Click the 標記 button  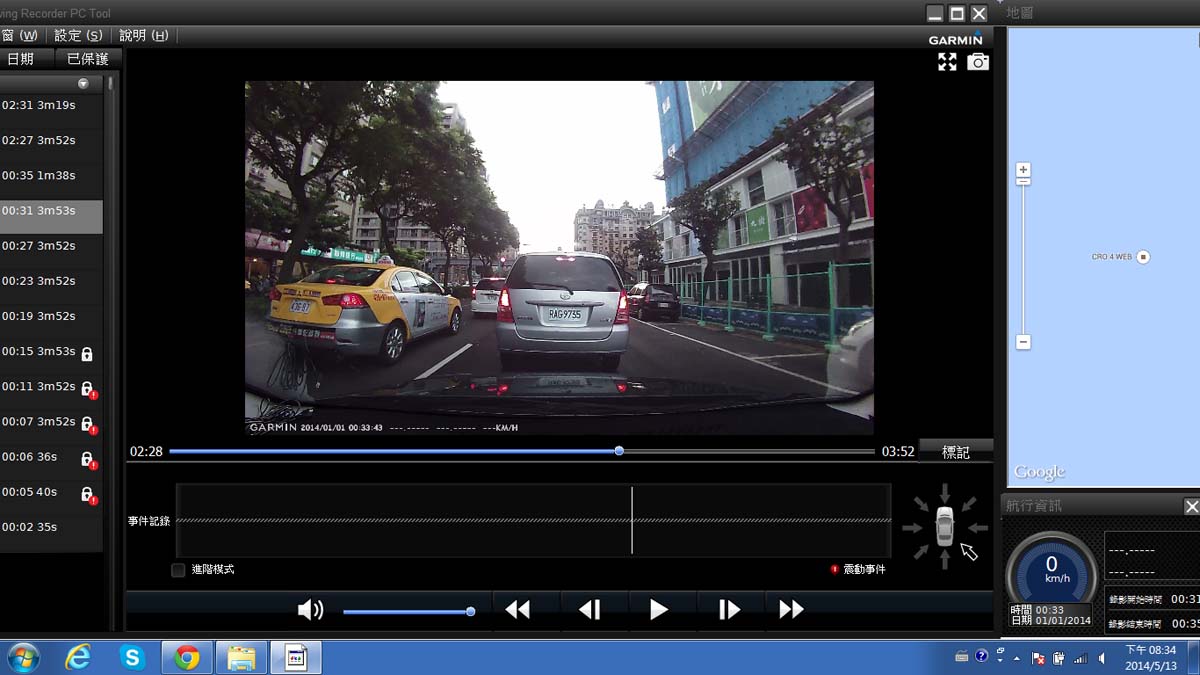956,452
